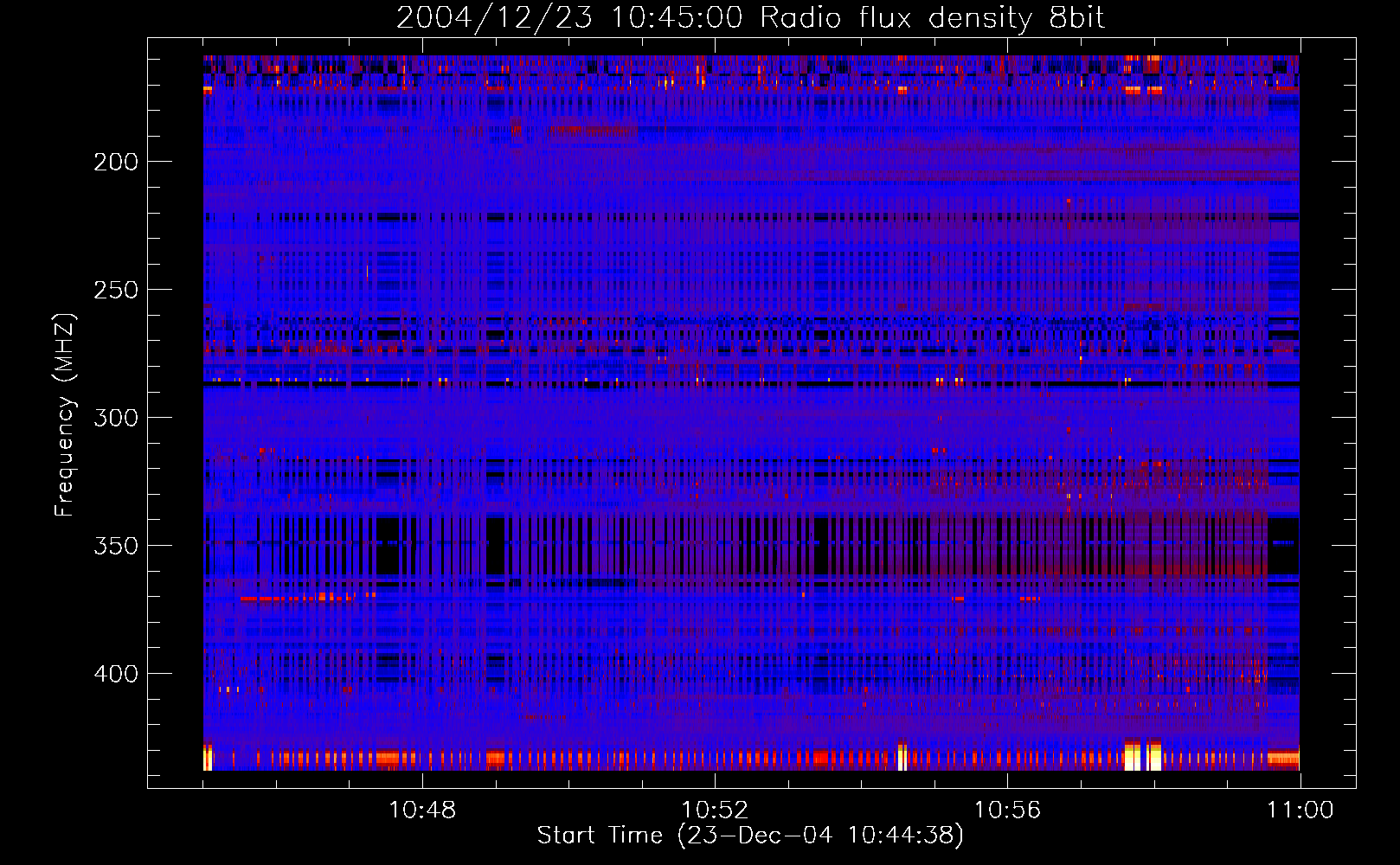
Task: Click the 11:00 time tick label
Action: coord(1300,811)
